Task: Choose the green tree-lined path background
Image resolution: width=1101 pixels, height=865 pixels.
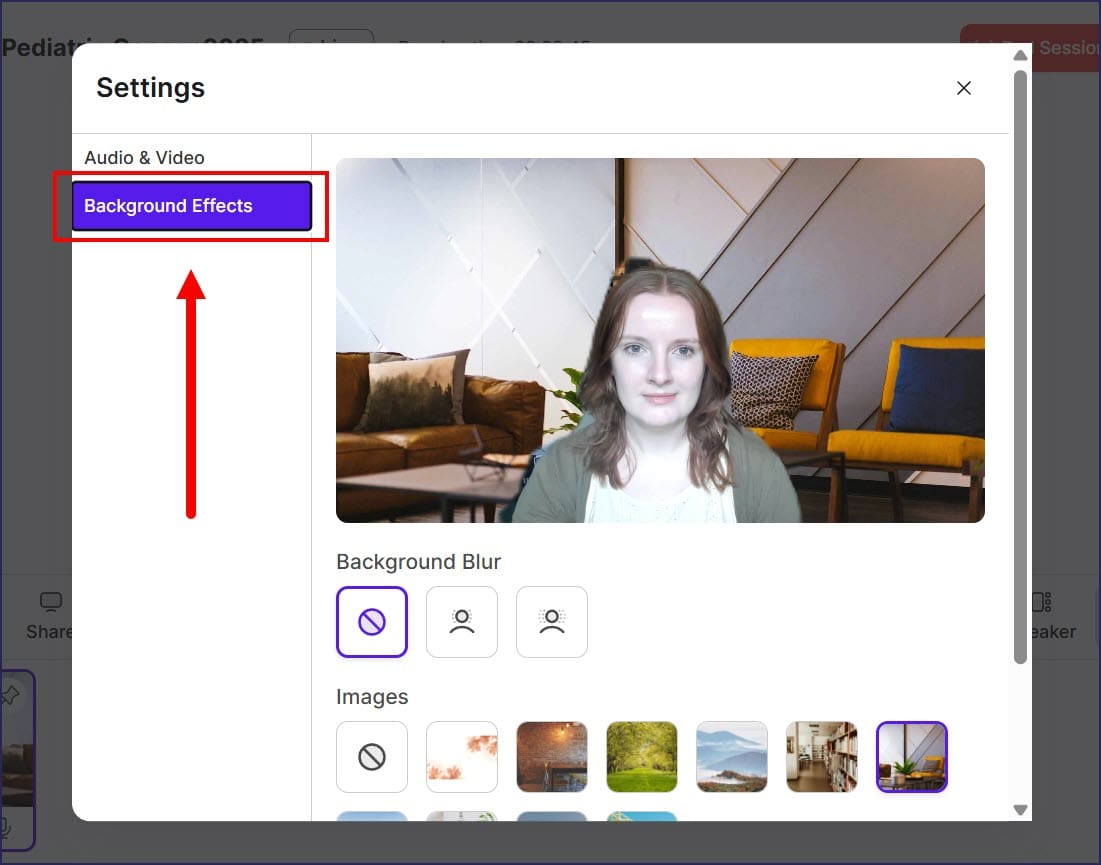Action: (x=642, y=757)
